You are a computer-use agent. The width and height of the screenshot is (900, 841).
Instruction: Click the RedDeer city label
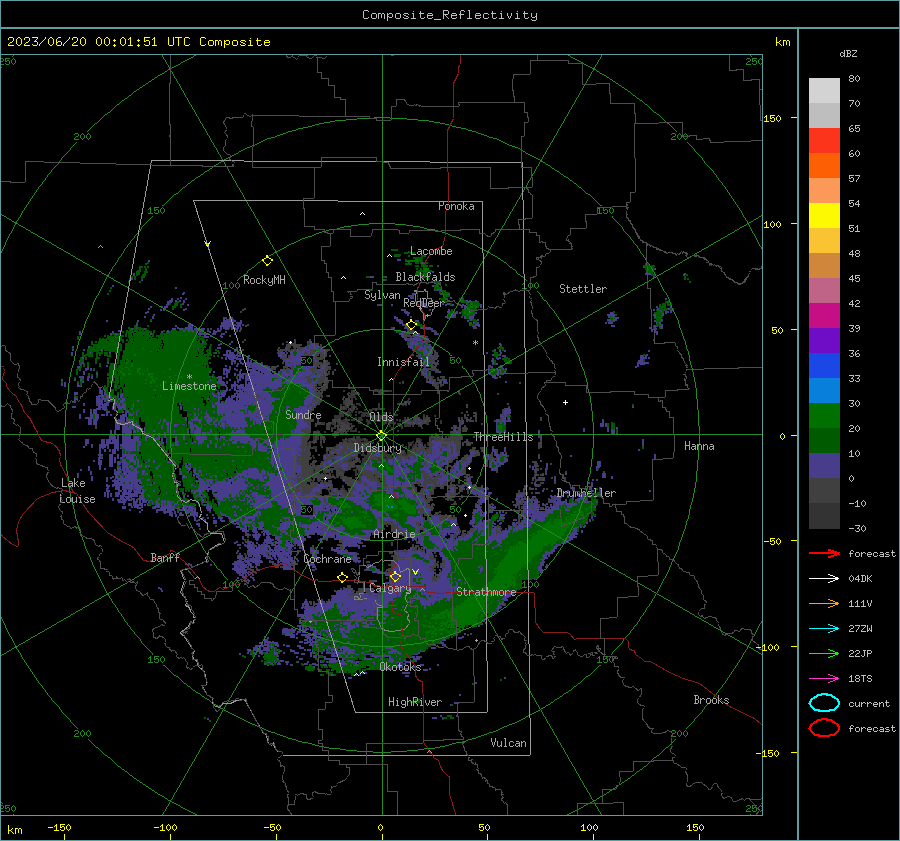pos(424,303)
